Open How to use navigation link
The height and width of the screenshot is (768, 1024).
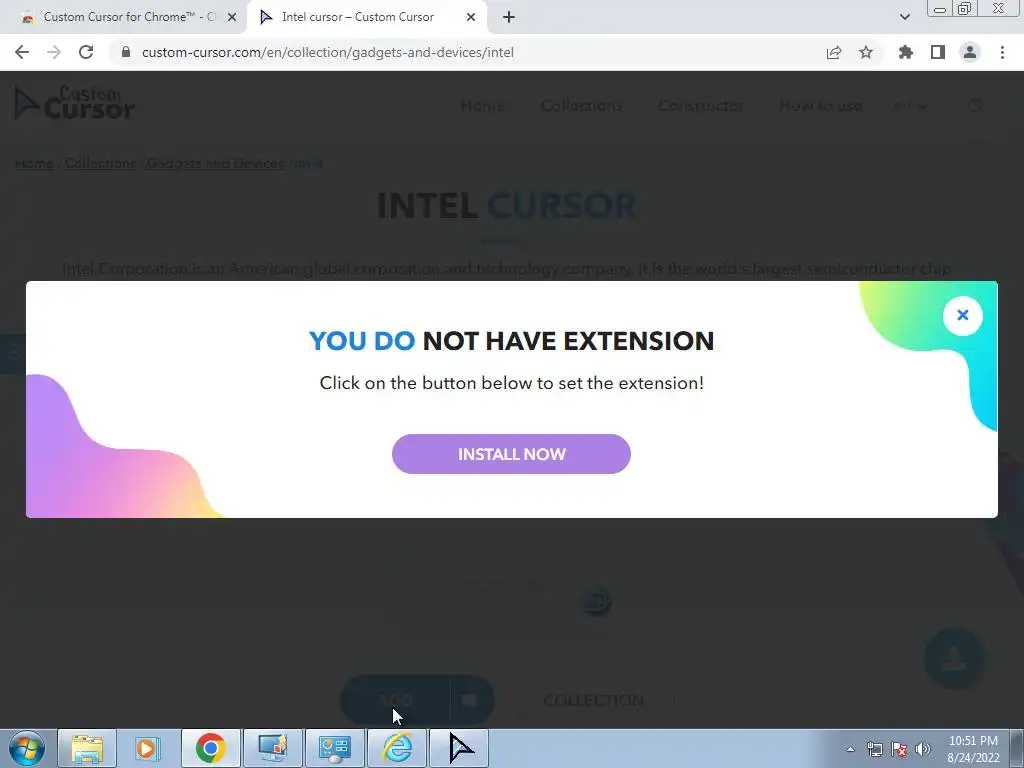[x=821, y=106]
